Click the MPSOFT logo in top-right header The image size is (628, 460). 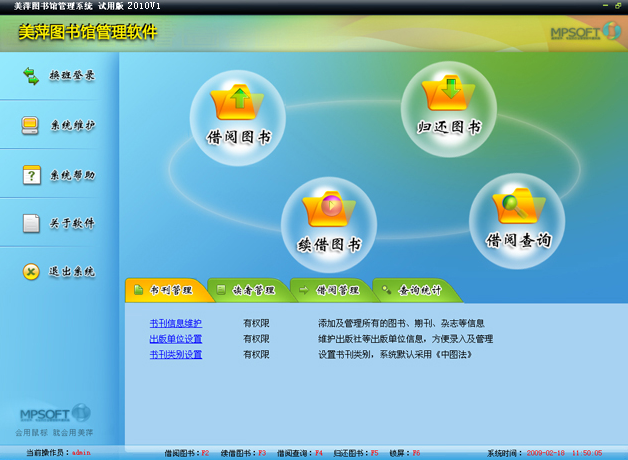point(586,31)
